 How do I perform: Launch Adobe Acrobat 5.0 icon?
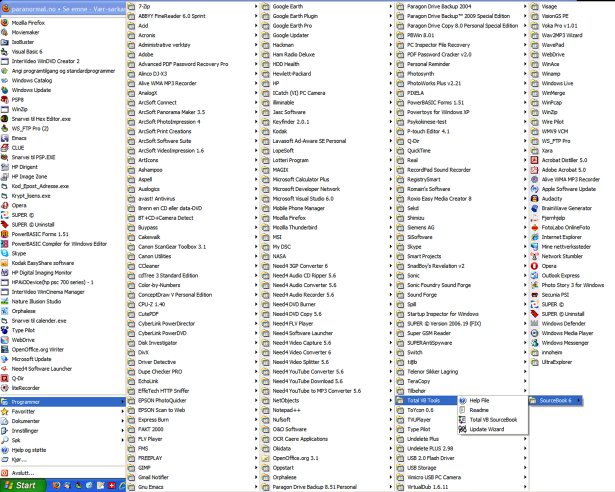pyautogui.click(x=534, y=170)
